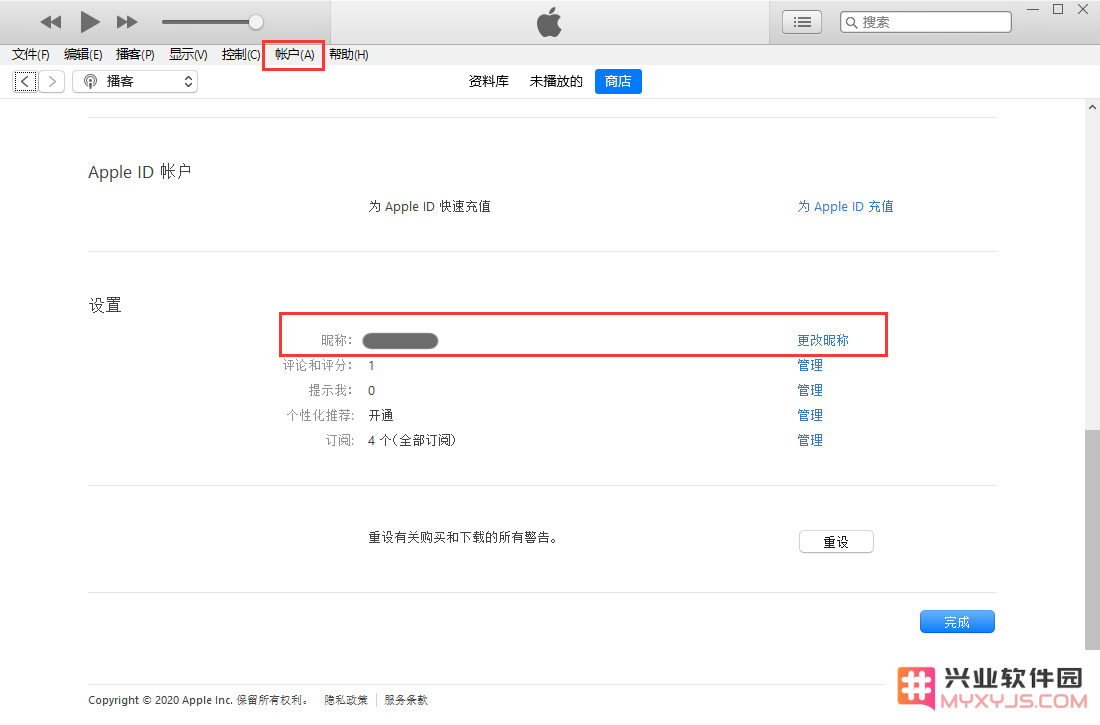Click the 为 Apple ID 充值 link
The image size is (1100, 725).
point(845,206)
